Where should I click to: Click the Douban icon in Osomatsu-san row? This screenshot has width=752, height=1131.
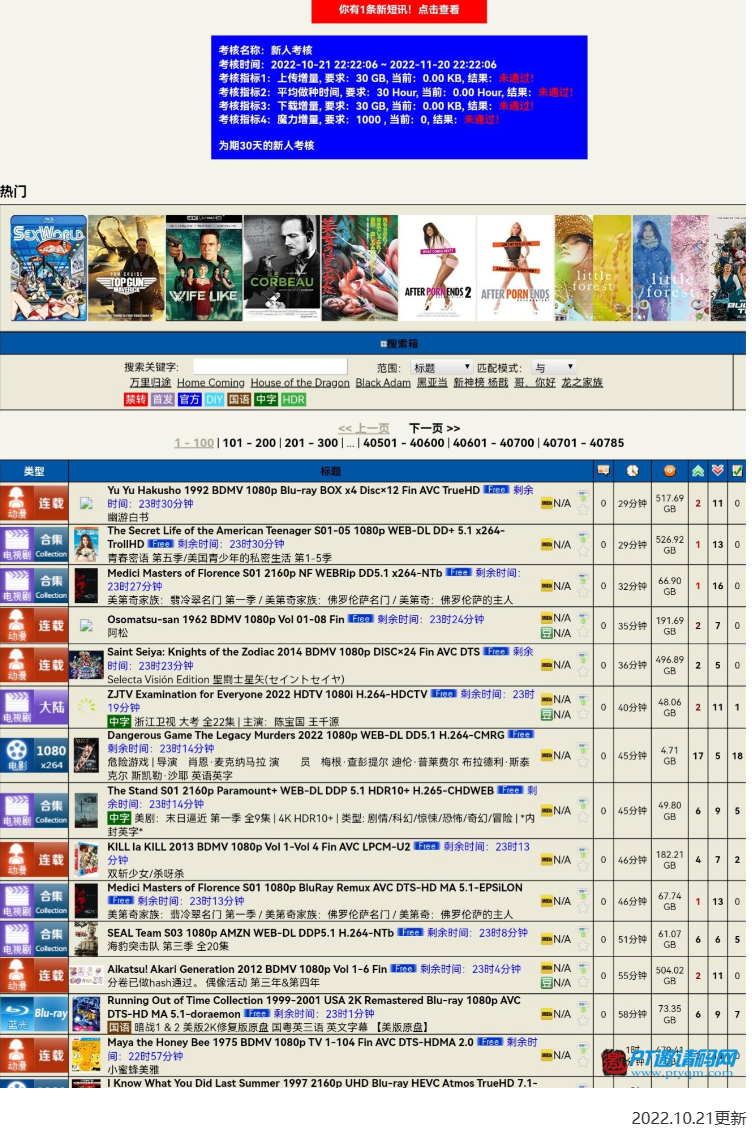[547, 633]
